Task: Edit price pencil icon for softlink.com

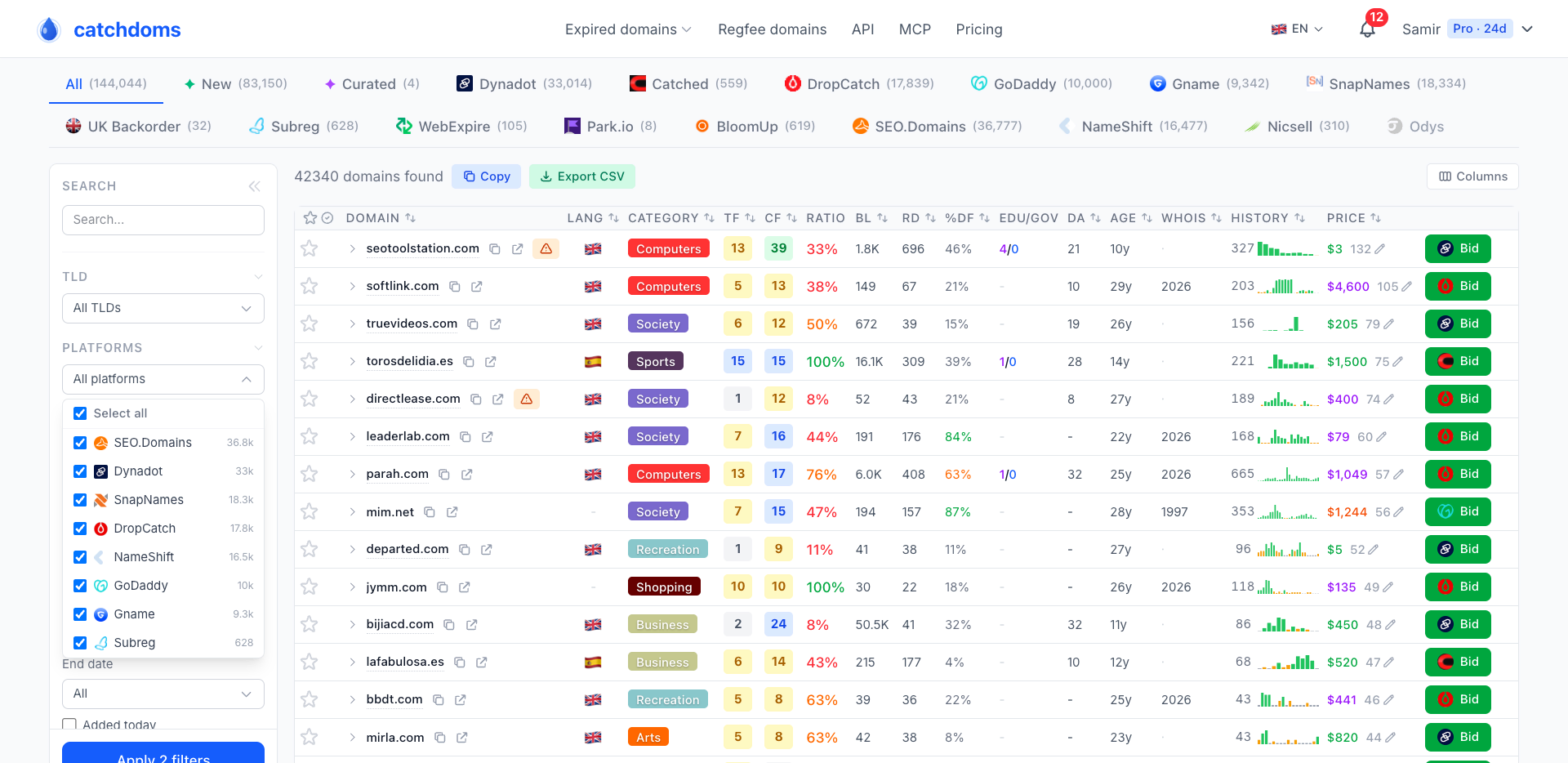Action: point(1406,287)
